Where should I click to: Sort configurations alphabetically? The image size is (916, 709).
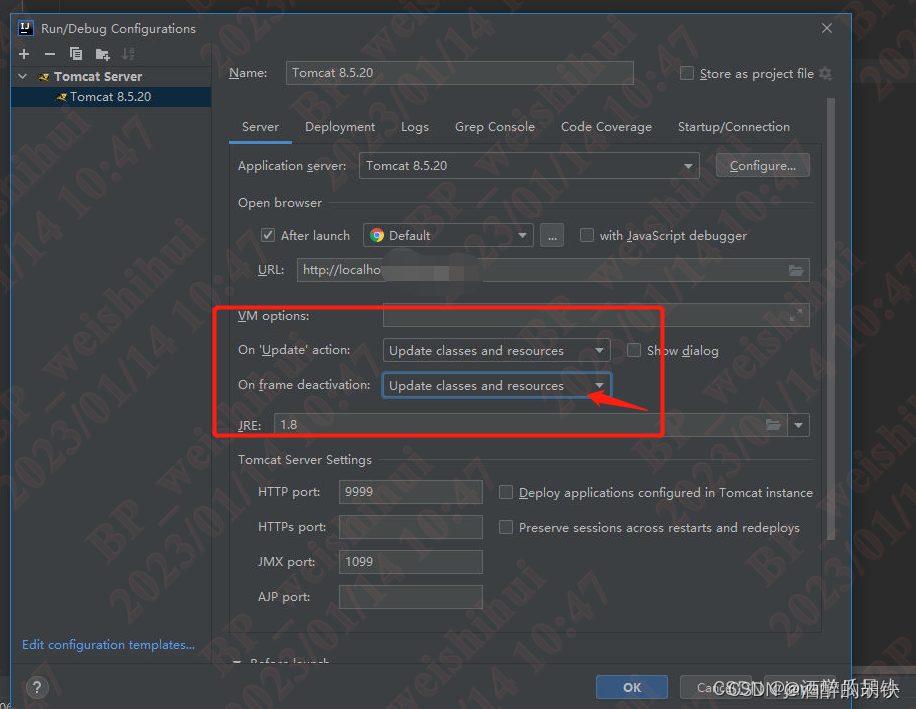128,54
